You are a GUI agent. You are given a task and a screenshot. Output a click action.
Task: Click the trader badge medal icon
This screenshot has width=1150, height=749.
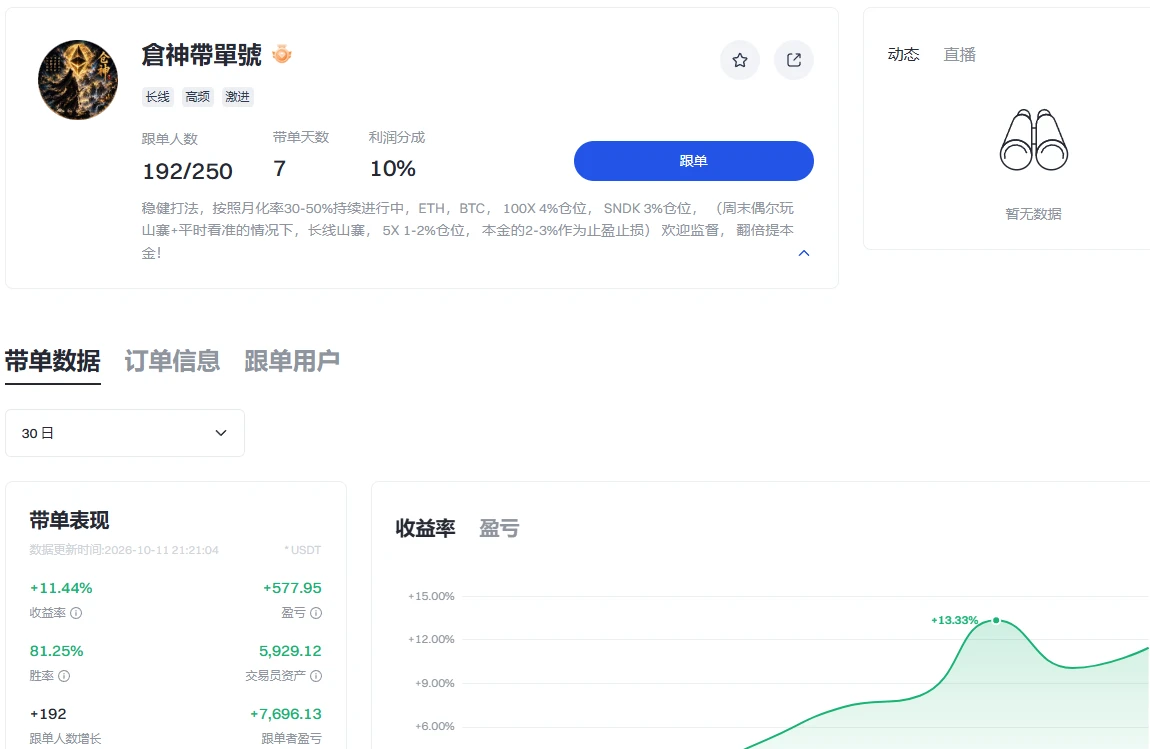[282, 54]
